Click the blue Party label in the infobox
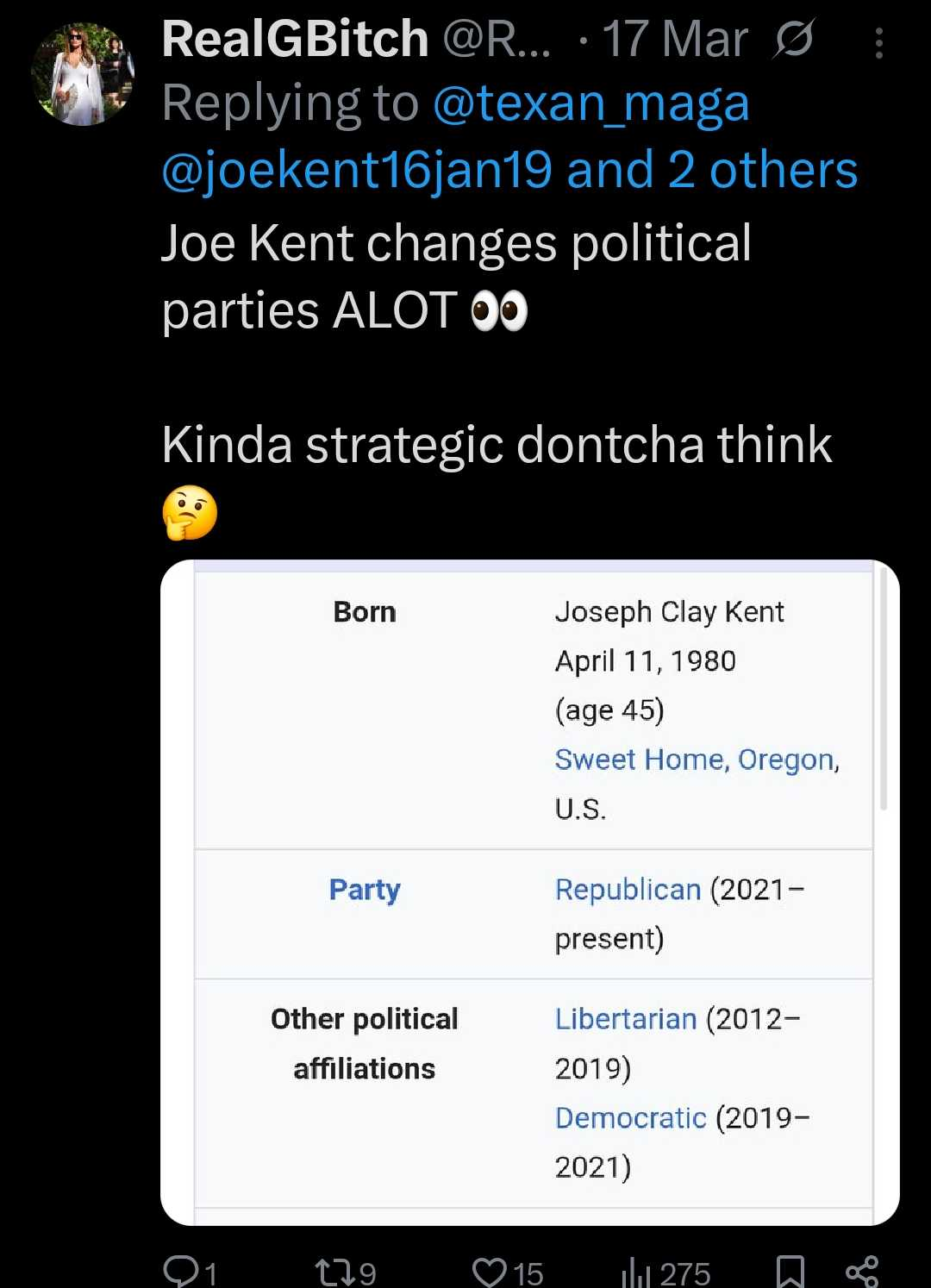The width and height of the screenshot is (931, 1288). tap(365, 890)
